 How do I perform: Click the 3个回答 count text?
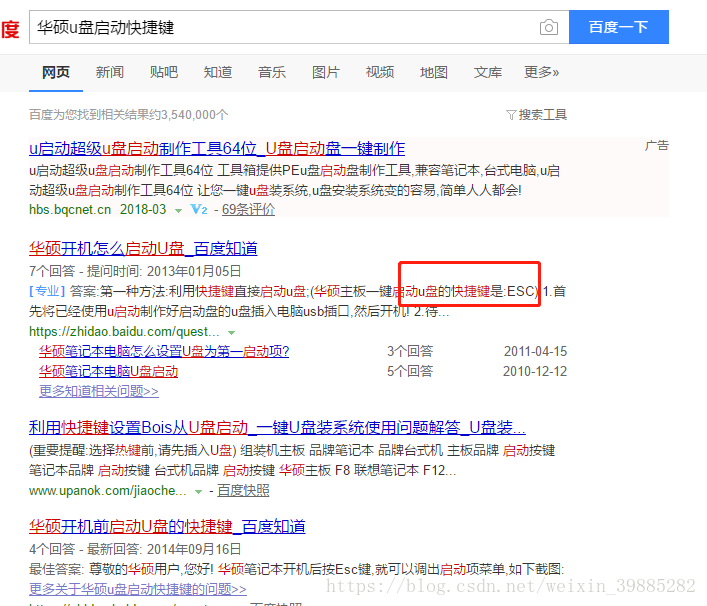click(410, 351)
